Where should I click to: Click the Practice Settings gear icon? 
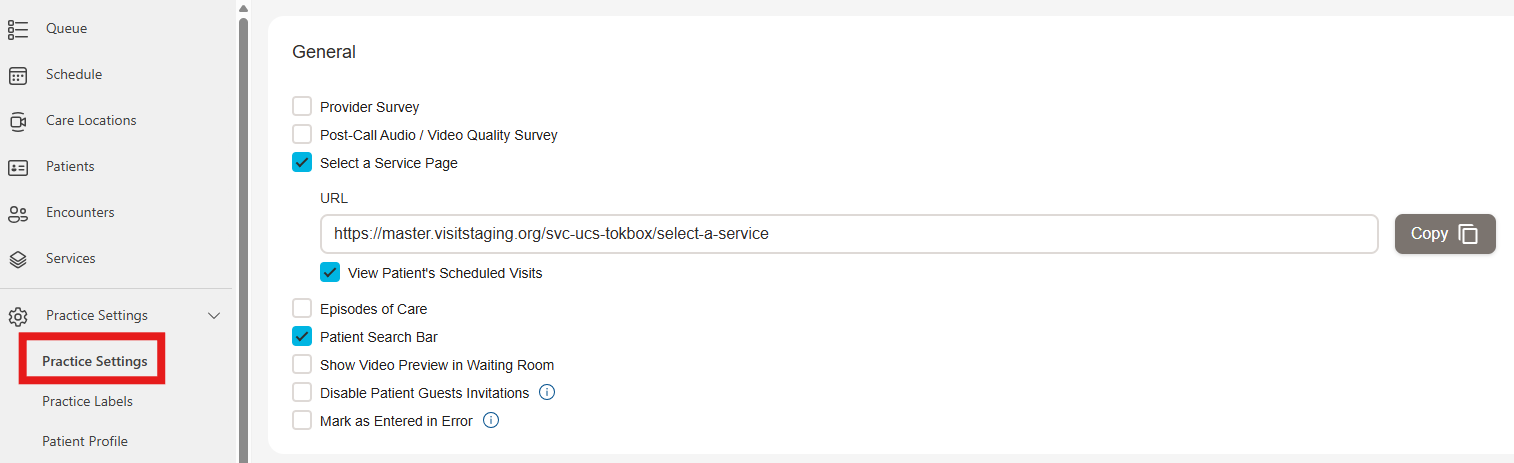click(18, 316)
